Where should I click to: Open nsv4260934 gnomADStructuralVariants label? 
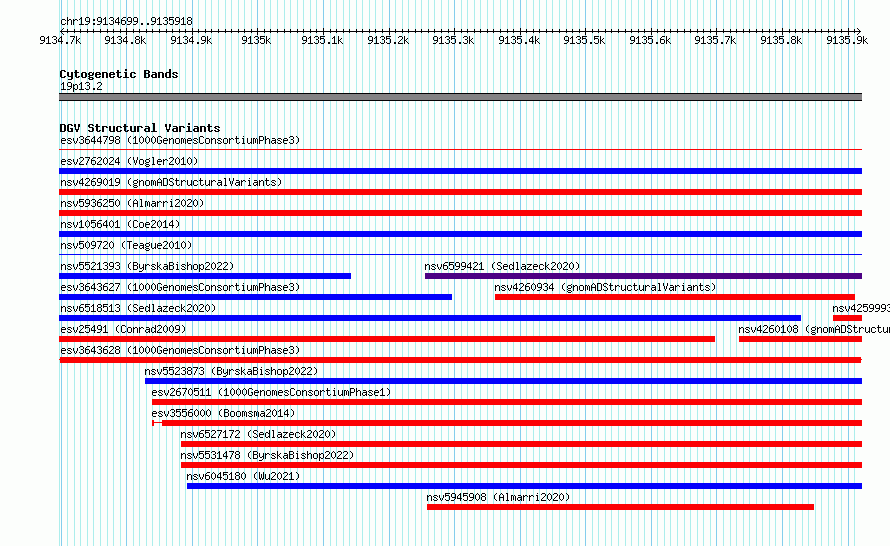[x=605, y=287]
